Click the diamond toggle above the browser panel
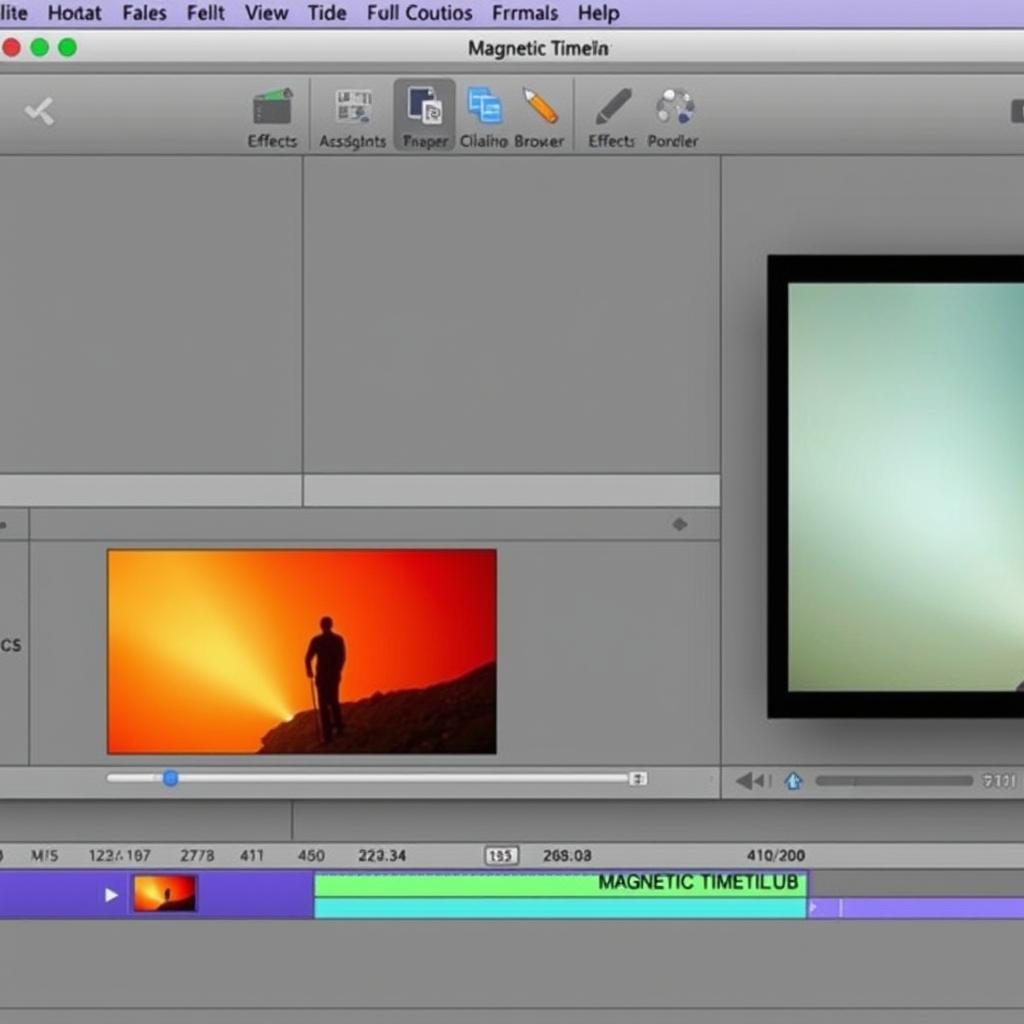 point(681,523)
